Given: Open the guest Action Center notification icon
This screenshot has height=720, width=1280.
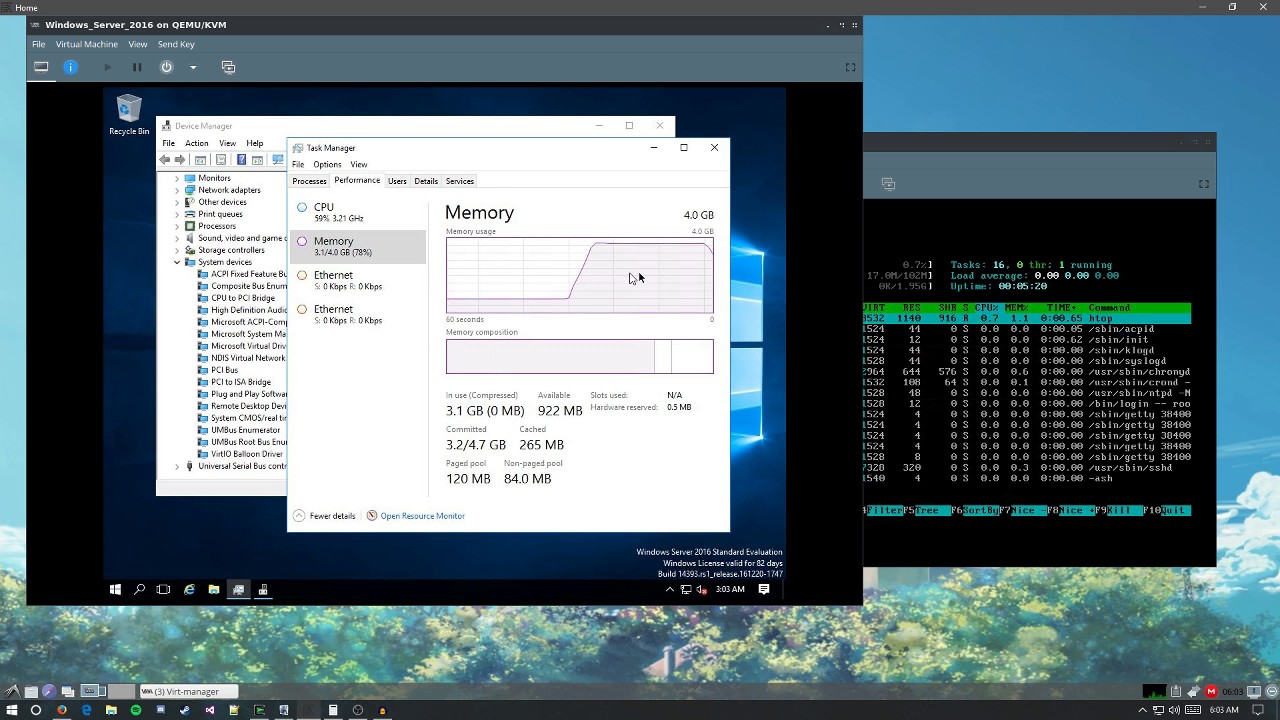Looking at the screenshot, I should pyautogui.click(x=764, y=590).
